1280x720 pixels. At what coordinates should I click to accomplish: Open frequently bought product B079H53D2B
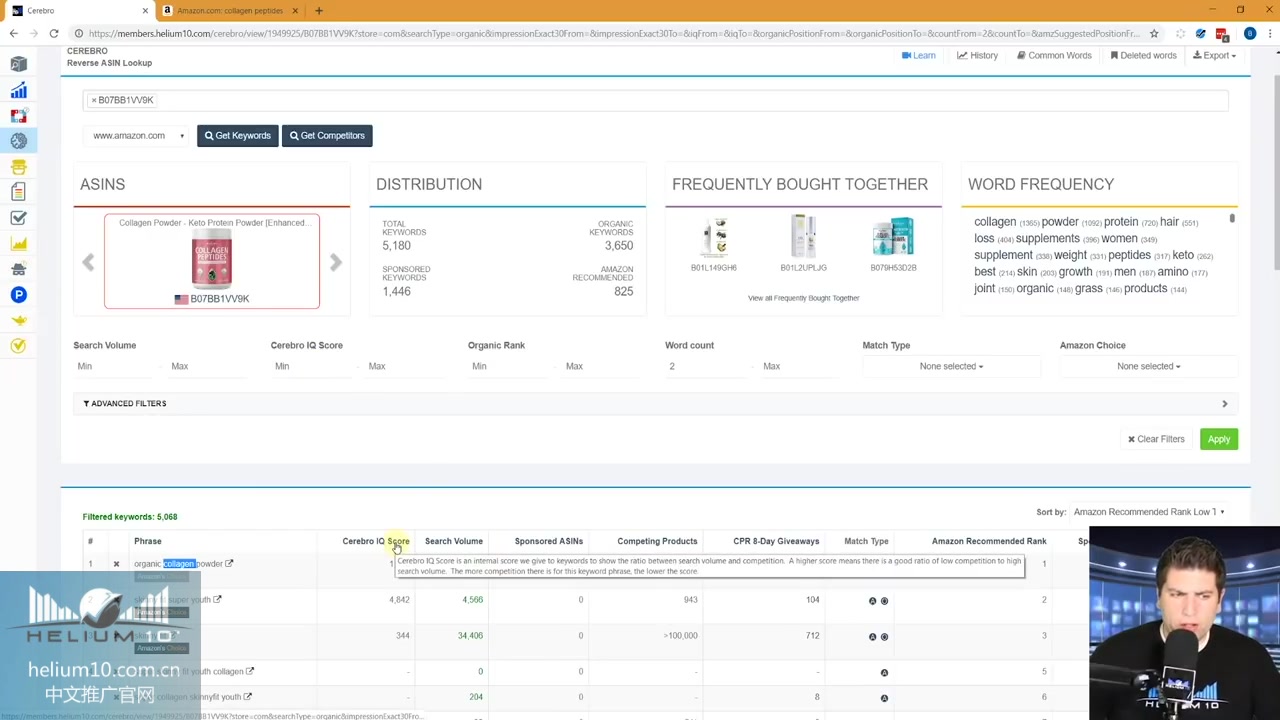pyautogui.click(x=893, y=245)
